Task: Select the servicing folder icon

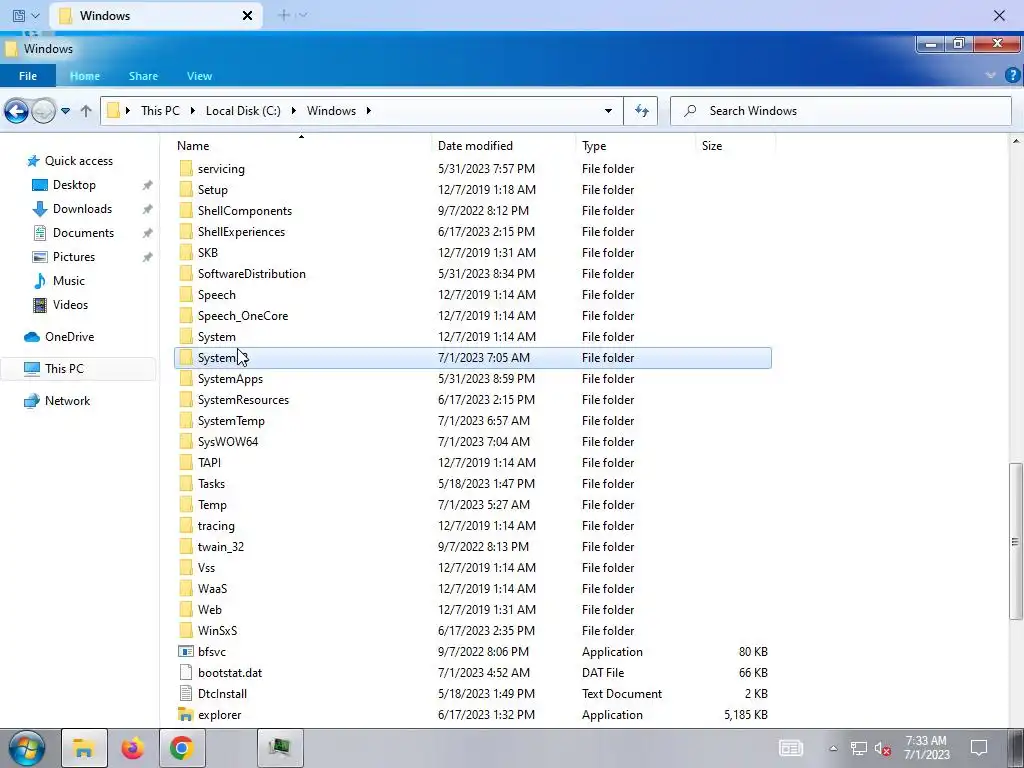Action: [x=186, y=169]
